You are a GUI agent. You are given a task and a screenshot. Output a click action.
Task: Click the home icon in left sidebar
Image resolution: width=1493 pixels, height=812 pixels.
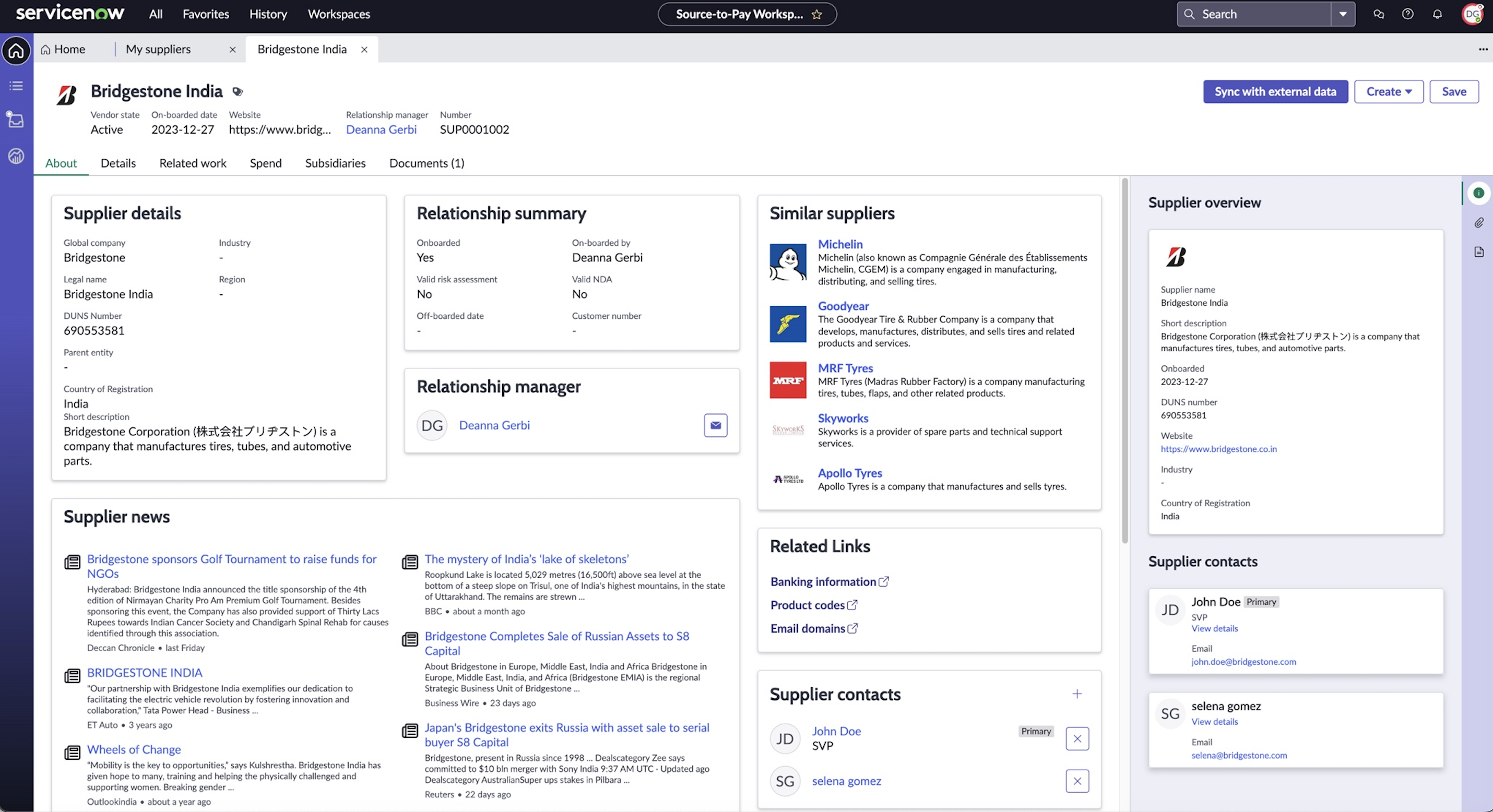(x=16, y=51)
